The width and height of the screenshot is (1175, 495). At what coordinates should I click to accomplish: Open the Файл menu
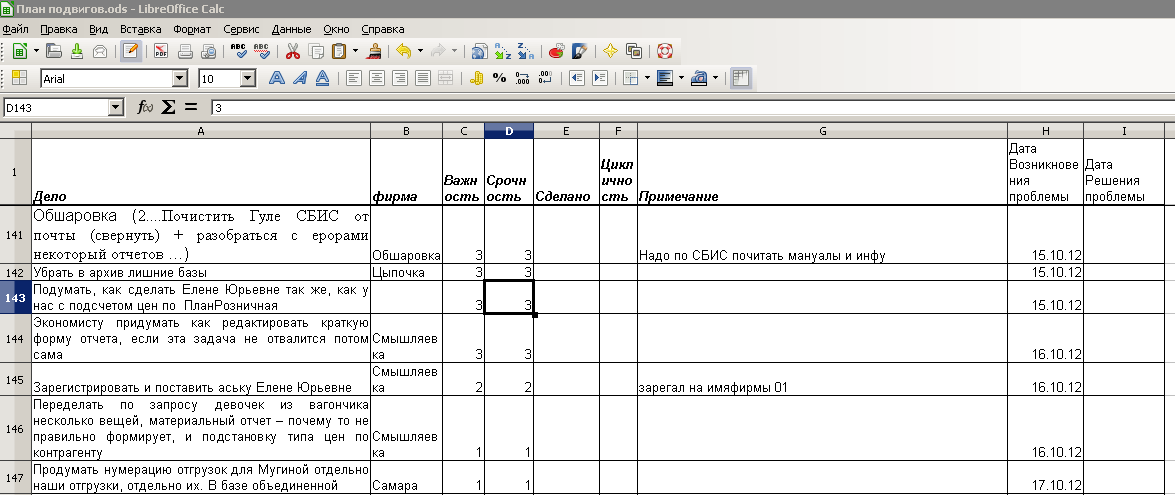[x=15, y=29]
